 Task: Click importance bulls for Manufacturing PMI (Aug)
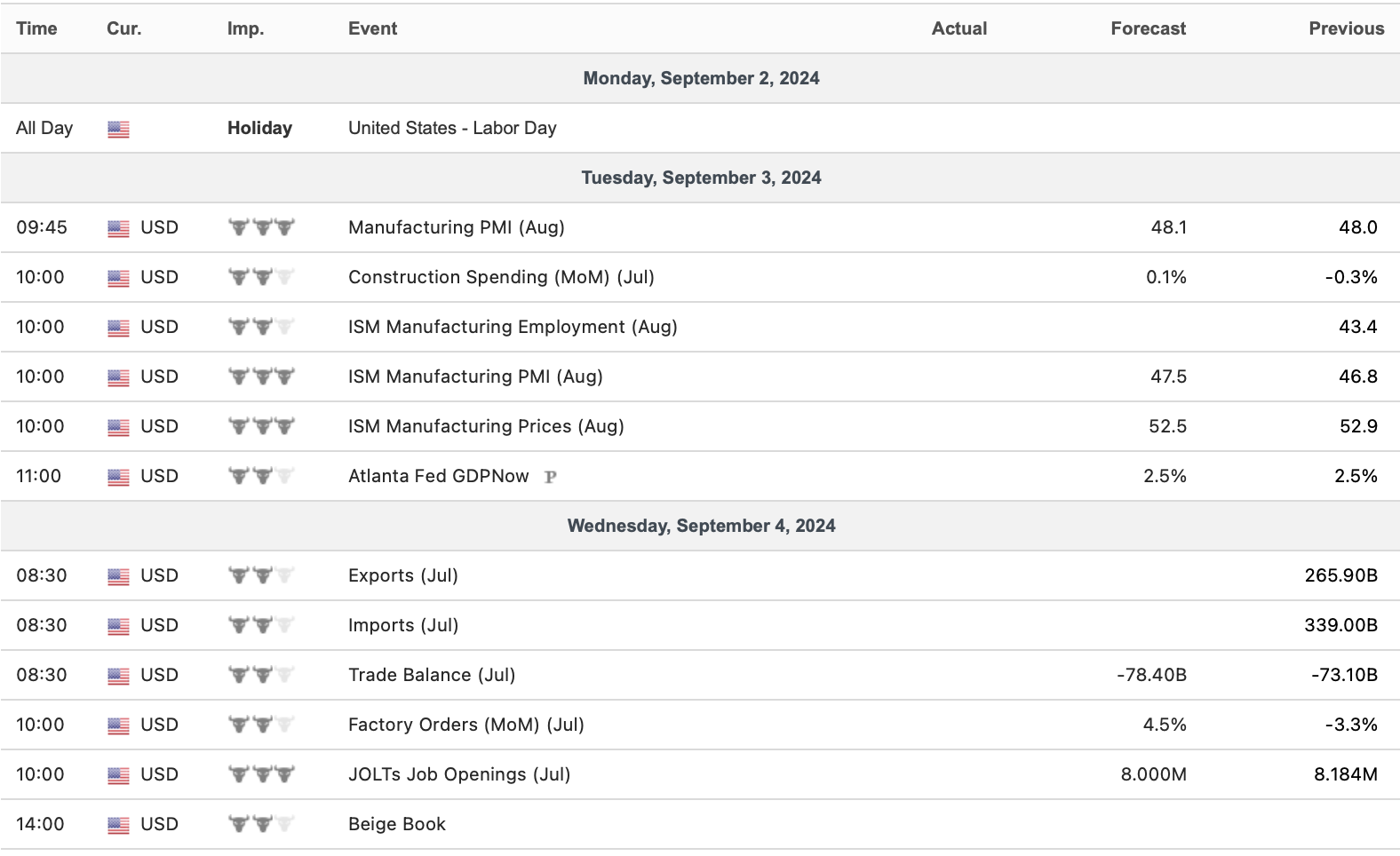point(261,227)
